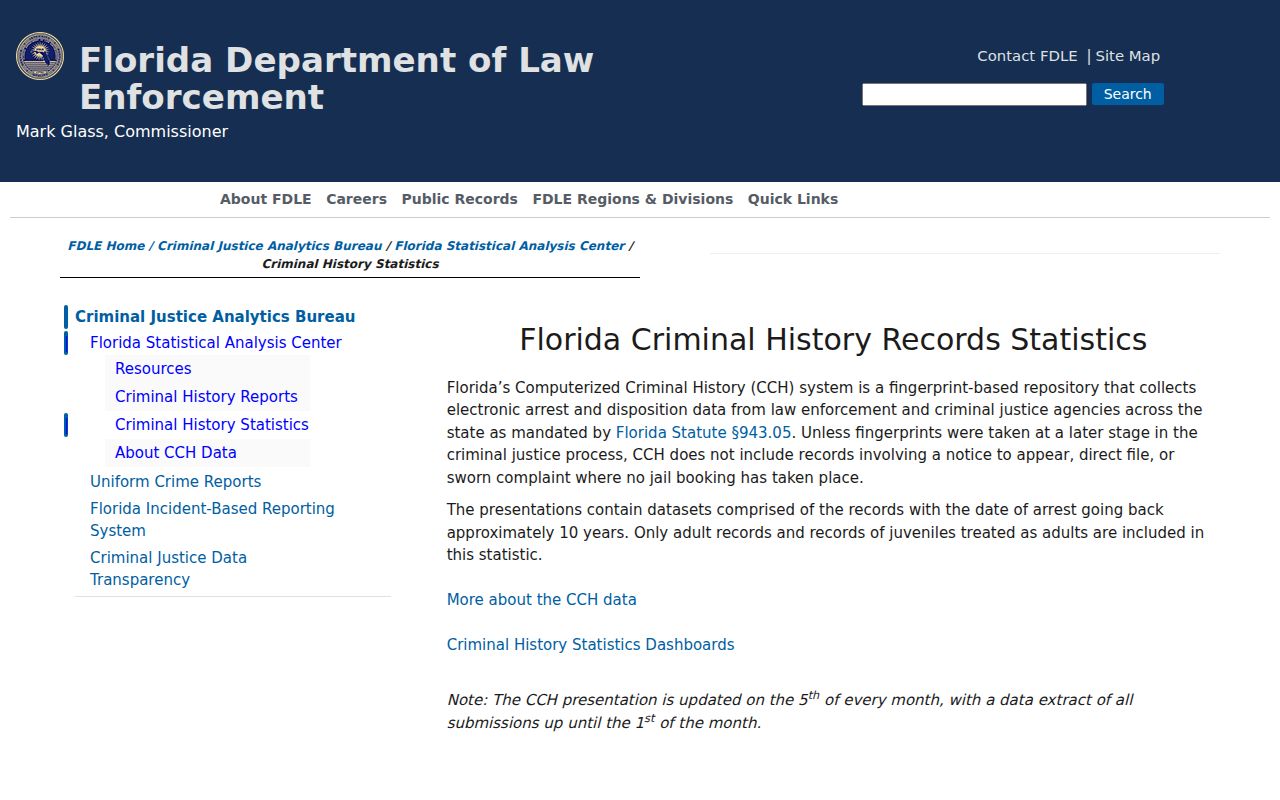Screen dimensions: 1280x800
Task: Open Criminal Justice Analytics Bureau breadcrumb
Action: click(270, 246)
